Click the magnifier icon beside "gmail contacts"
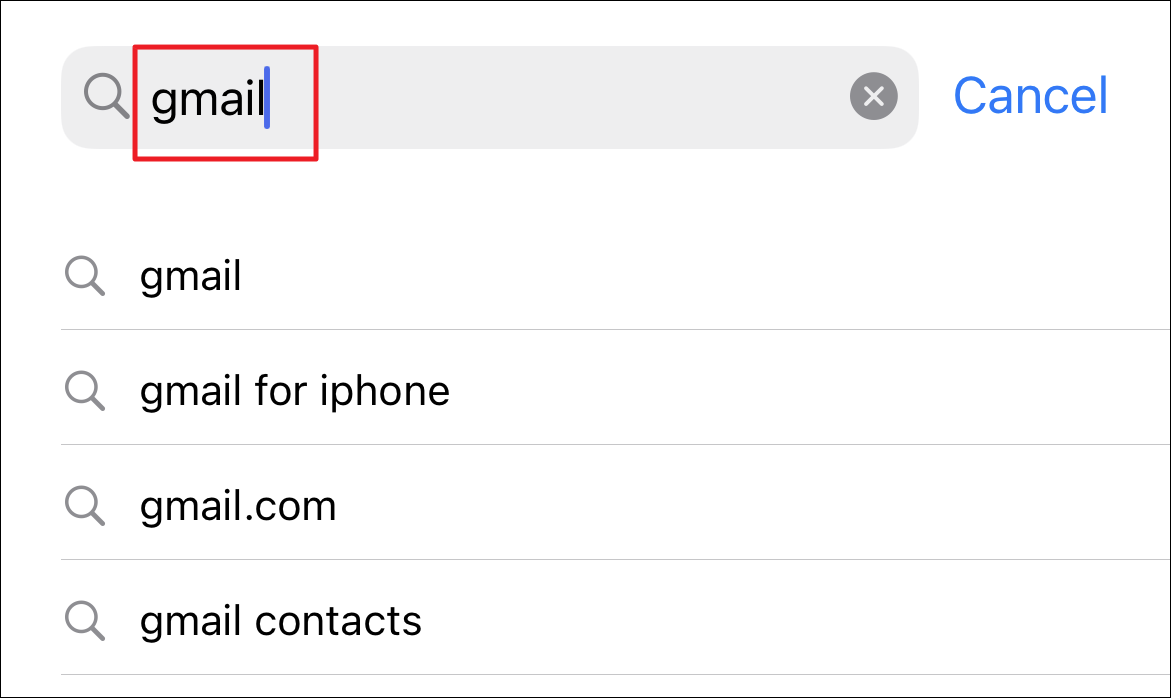Screen dimensions: 1171x698 pyautogui.click(x=84, y=621)
